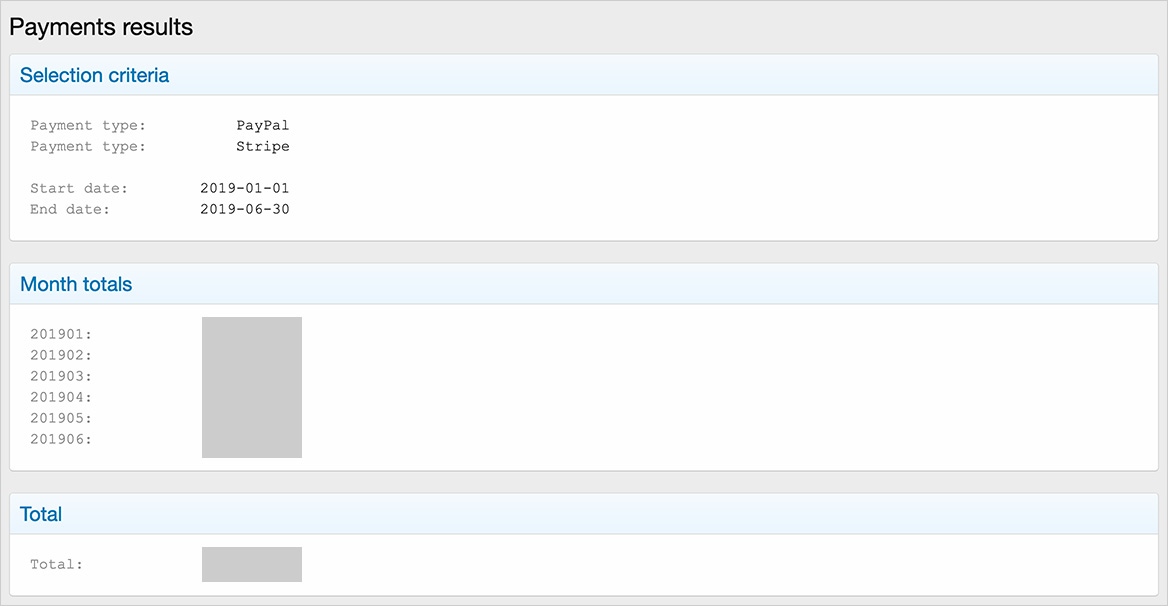Click the "Total:" row label
1168x606 pixels.
[x=56, y=565]
